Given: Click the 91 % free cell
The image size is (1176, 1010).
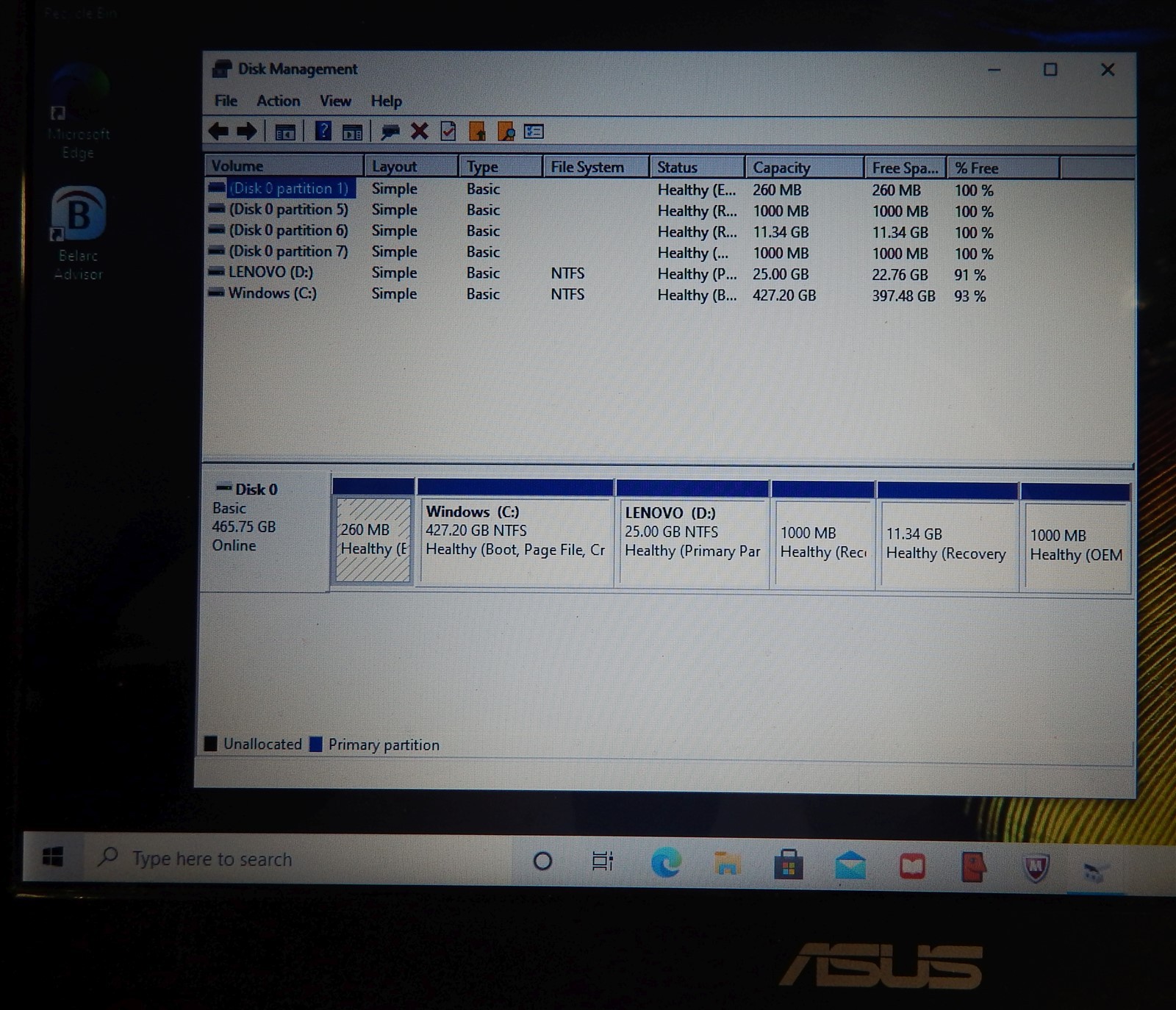Looking at the screenshot, I should 969,275.
